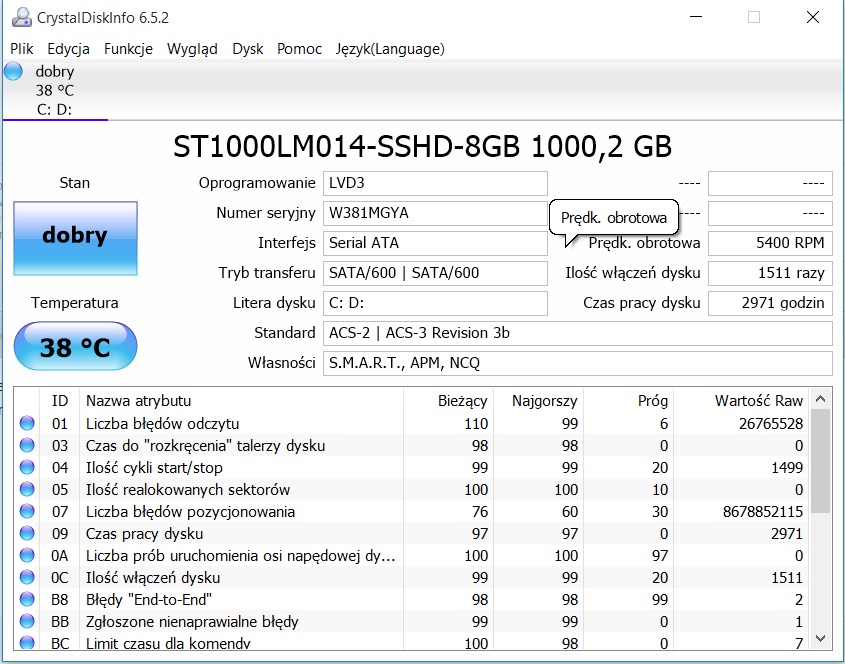The height and width of the screenshot is (664, 845).
Task: Click the serial number field W381MGYA
Action: pyautogui.click(x=435, y=213)
